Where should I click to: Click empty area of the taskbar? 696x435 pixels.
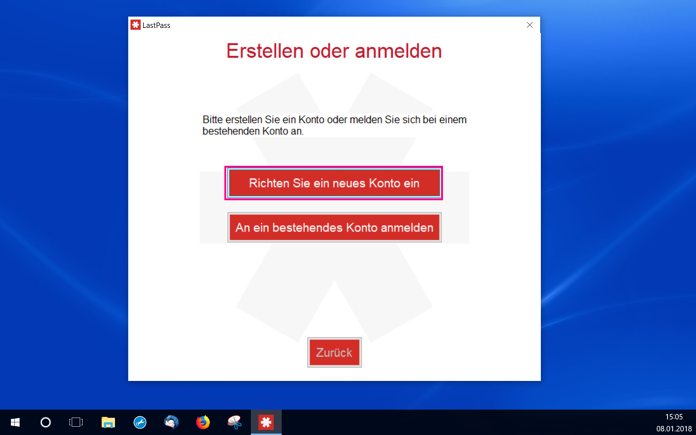[444, 422]
